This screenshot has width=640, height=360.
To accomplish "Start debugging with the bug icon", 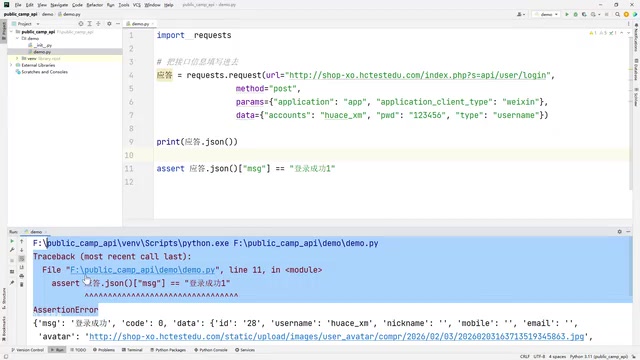I will tap(576, 14).
